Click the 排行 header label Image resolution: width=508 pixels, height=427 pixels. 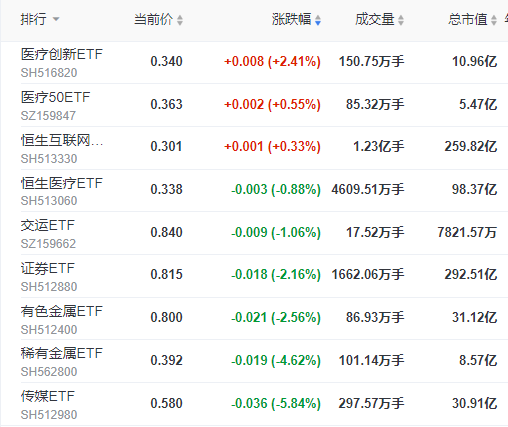point(33,19)
